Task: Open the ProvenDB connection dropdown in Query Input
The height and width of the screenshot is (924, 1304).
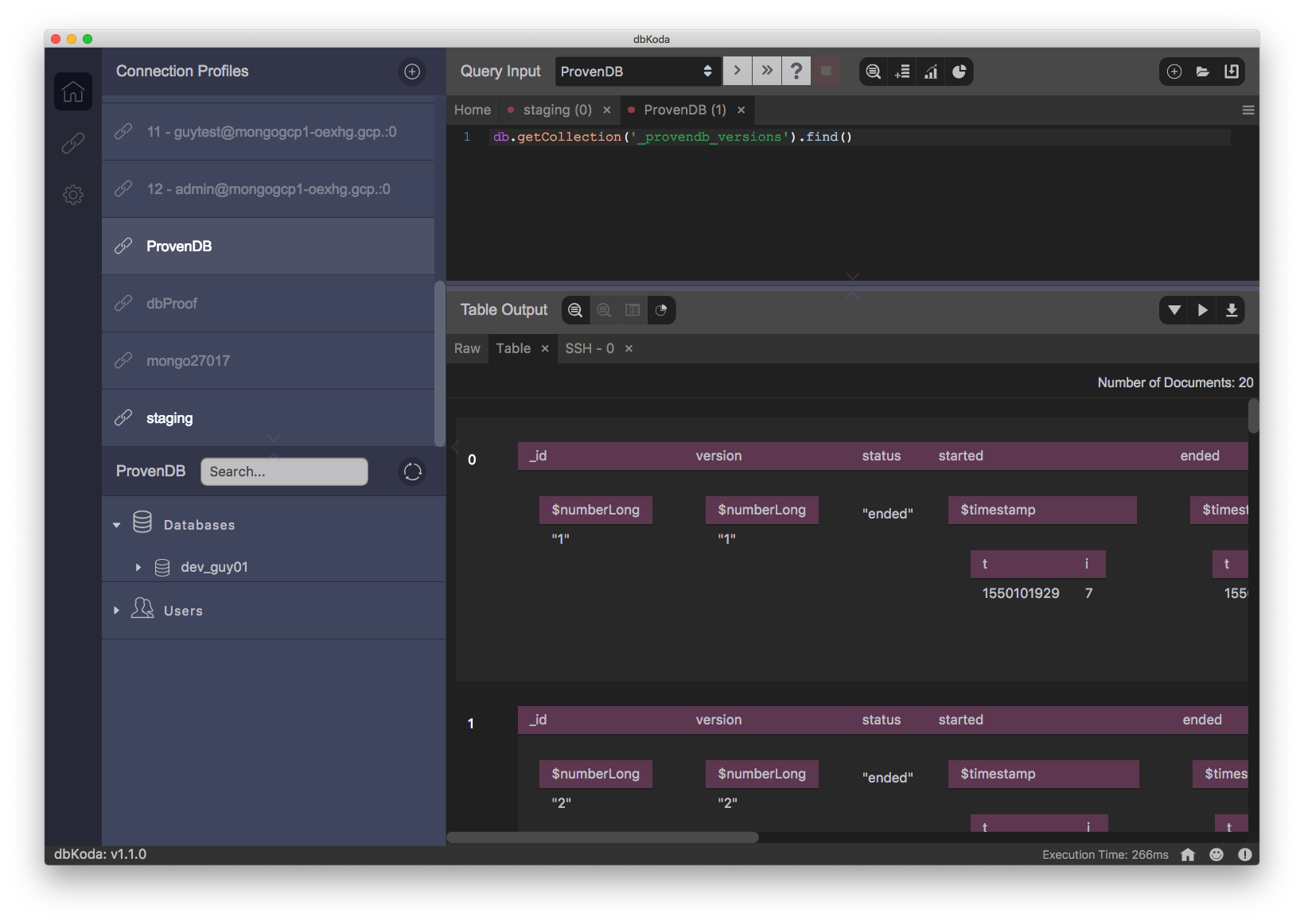Action: (638, 72)
